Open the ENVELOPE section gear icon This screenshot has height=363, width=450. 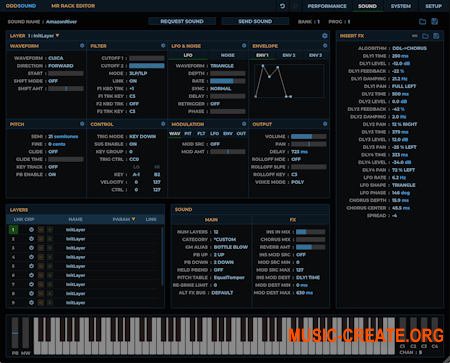(325, 46)
